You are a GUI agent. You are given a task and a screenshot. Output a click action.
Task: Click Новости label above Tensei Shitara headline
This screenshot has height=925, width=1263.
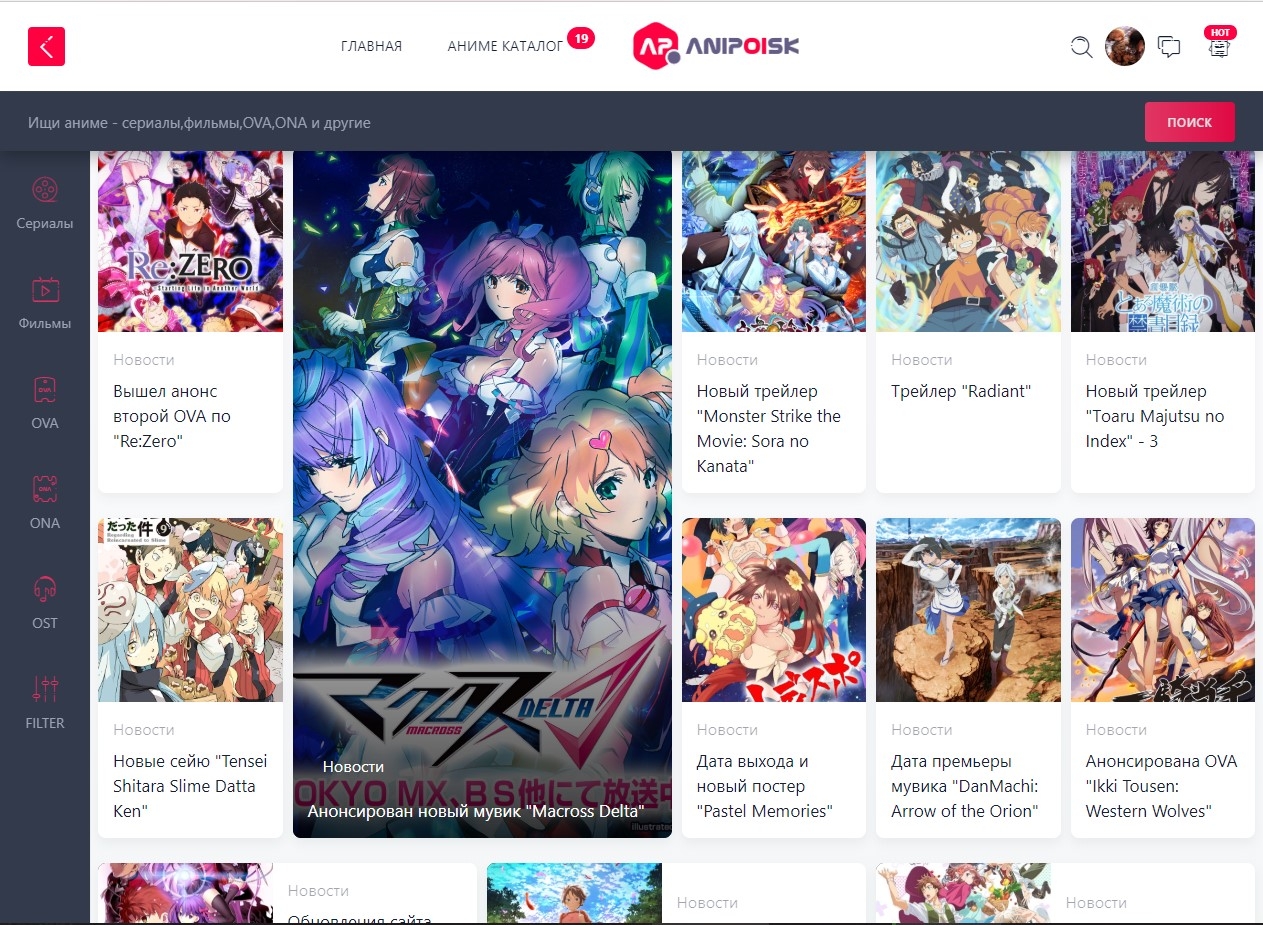point(144,729)
